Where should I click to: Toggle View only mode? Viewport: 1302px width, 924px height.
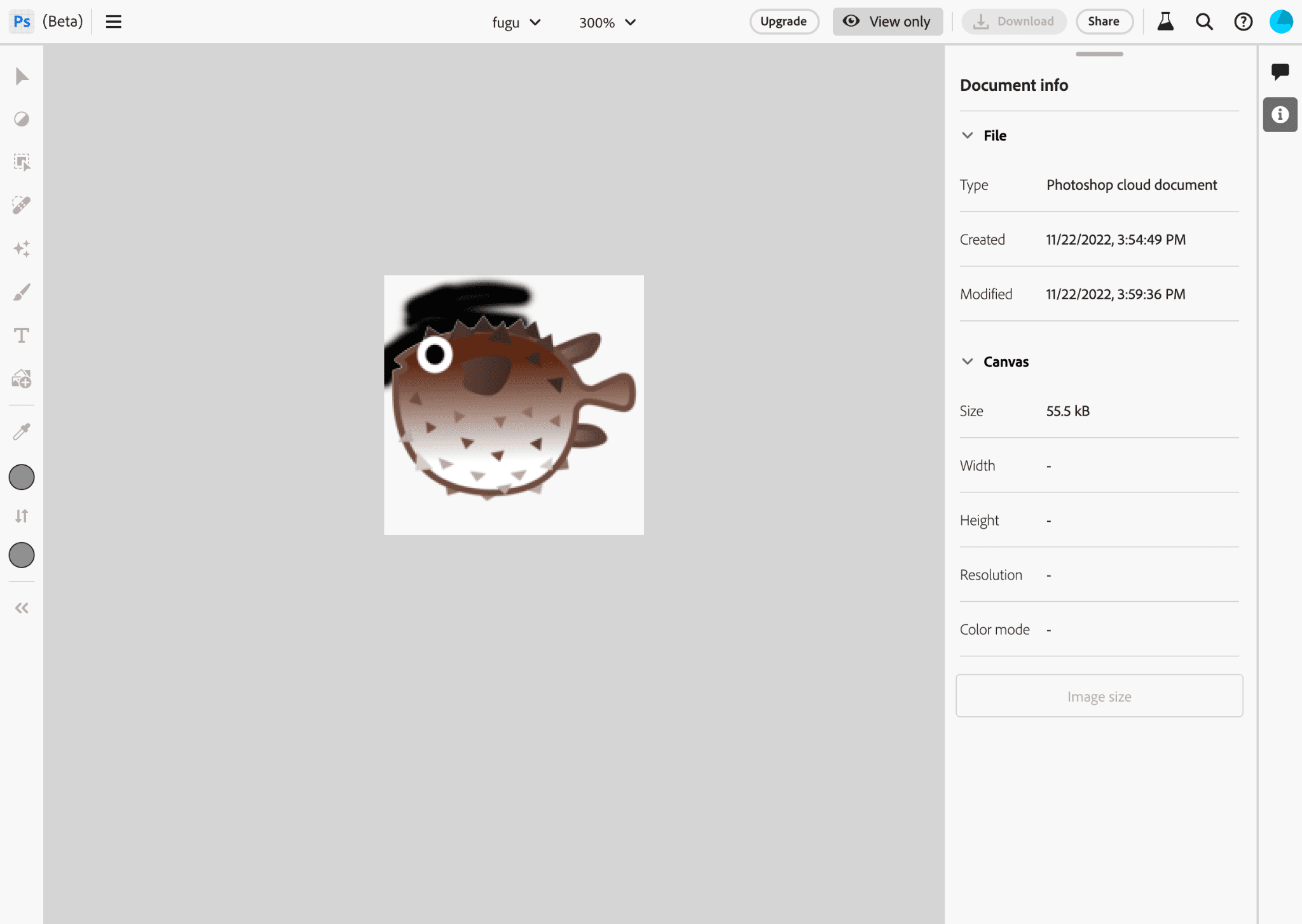[888, 21]
